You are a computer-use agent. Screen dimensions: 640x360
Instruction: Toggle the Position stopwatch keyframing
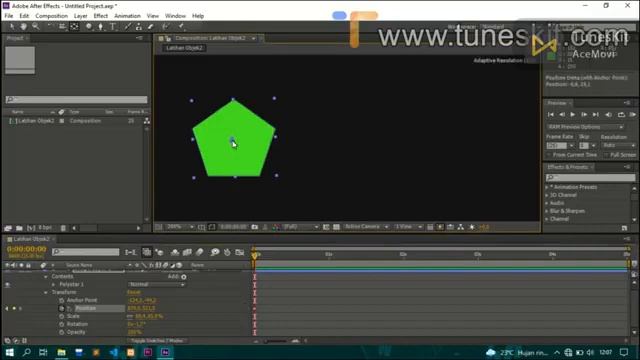pos(62,308)
